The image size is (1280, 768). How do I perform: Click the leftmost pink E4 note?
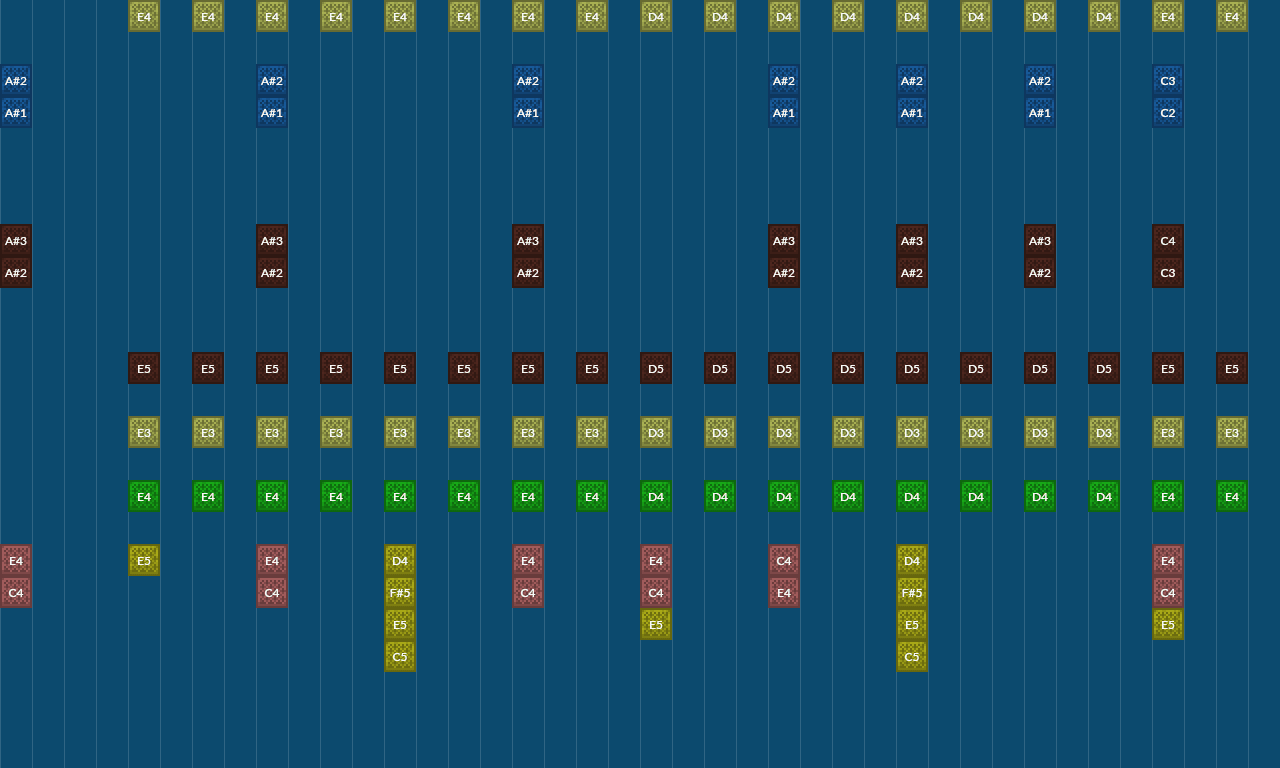pyautogui.click(x=16, y=561)
